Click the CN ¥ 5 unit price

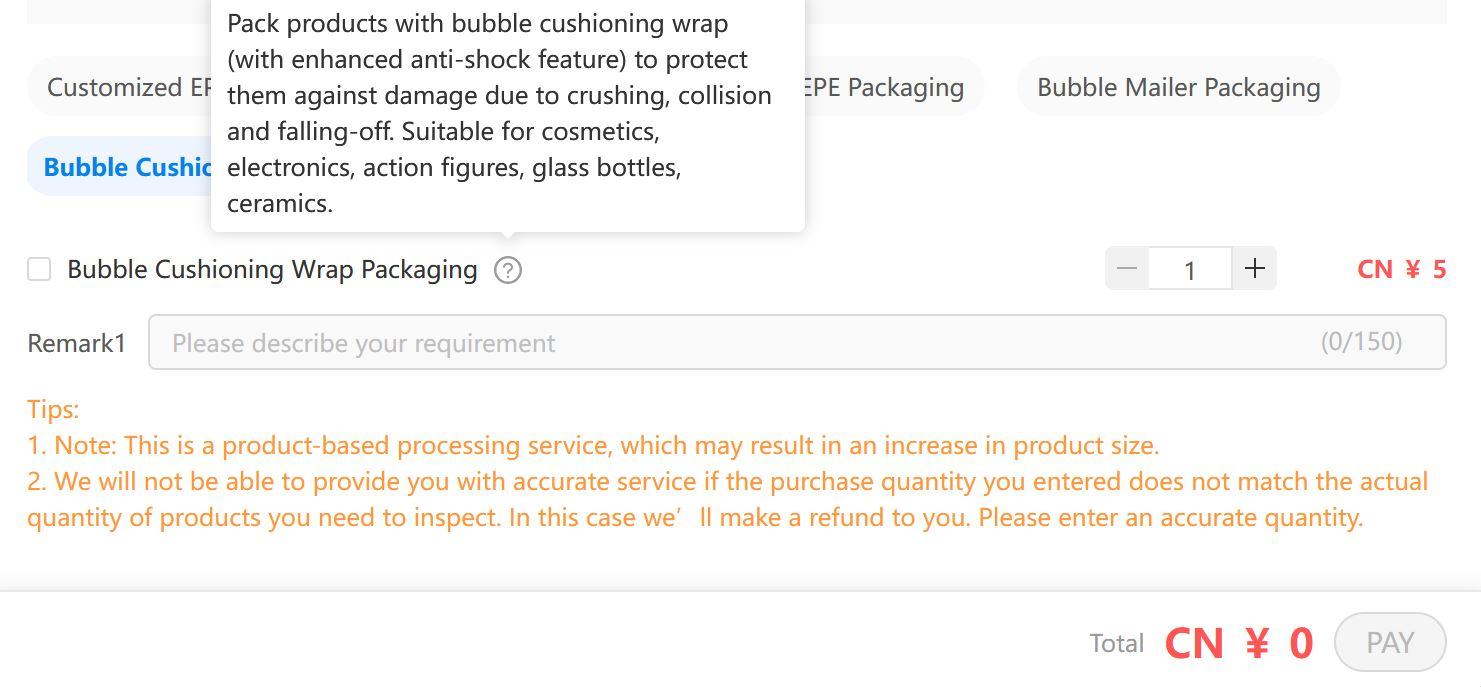[x=1401, y=269]
